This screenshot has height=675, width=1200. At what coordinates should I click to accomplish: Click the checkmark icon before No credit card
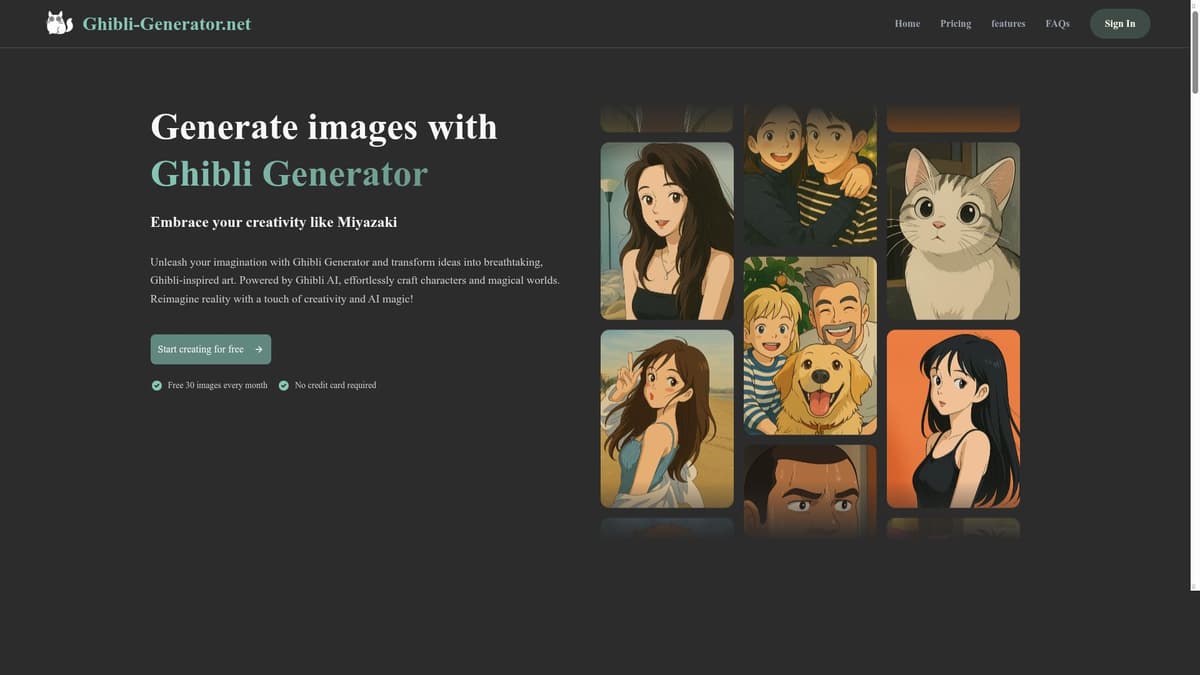coord(281,383)
